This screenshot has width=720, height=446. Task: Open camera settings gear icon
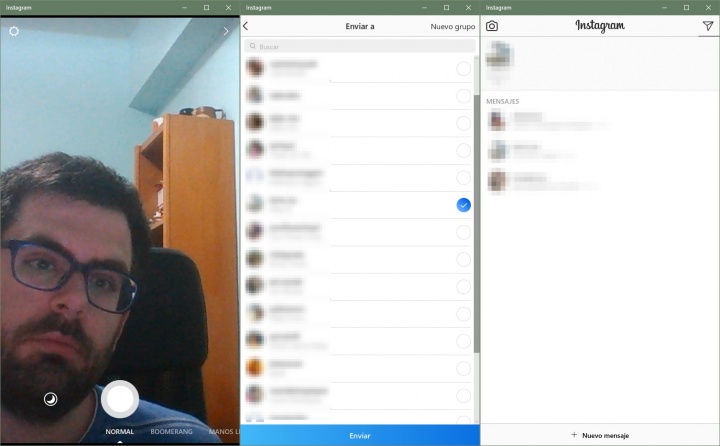click(x=14, y=31)
